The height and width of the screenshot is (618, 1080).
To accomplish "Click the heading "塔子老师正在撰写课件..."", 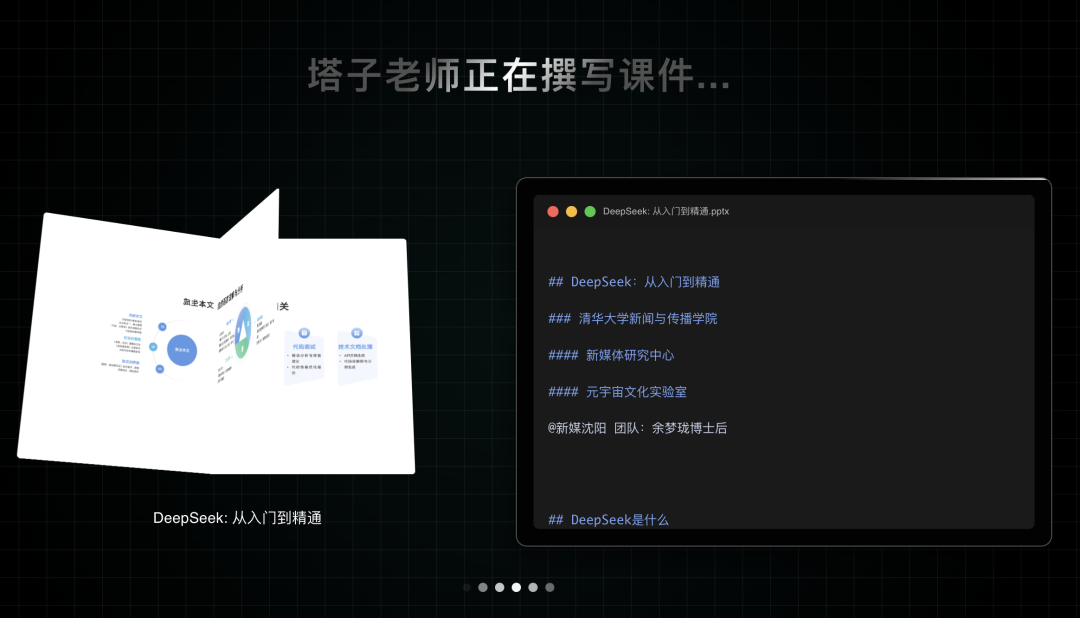I will tap(519, 75).
